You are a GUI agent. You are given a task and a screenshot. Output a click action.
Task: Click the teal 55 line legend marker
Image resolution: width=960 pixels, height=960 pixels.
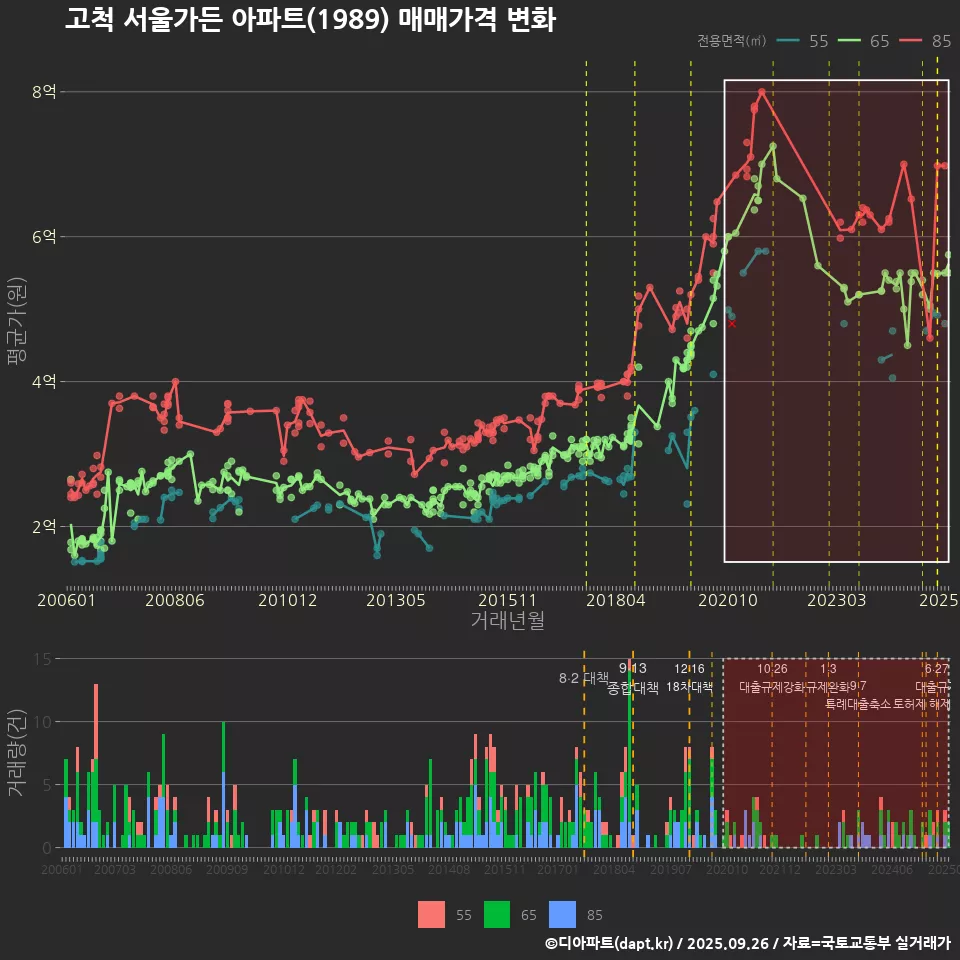[x=788, y=41]
